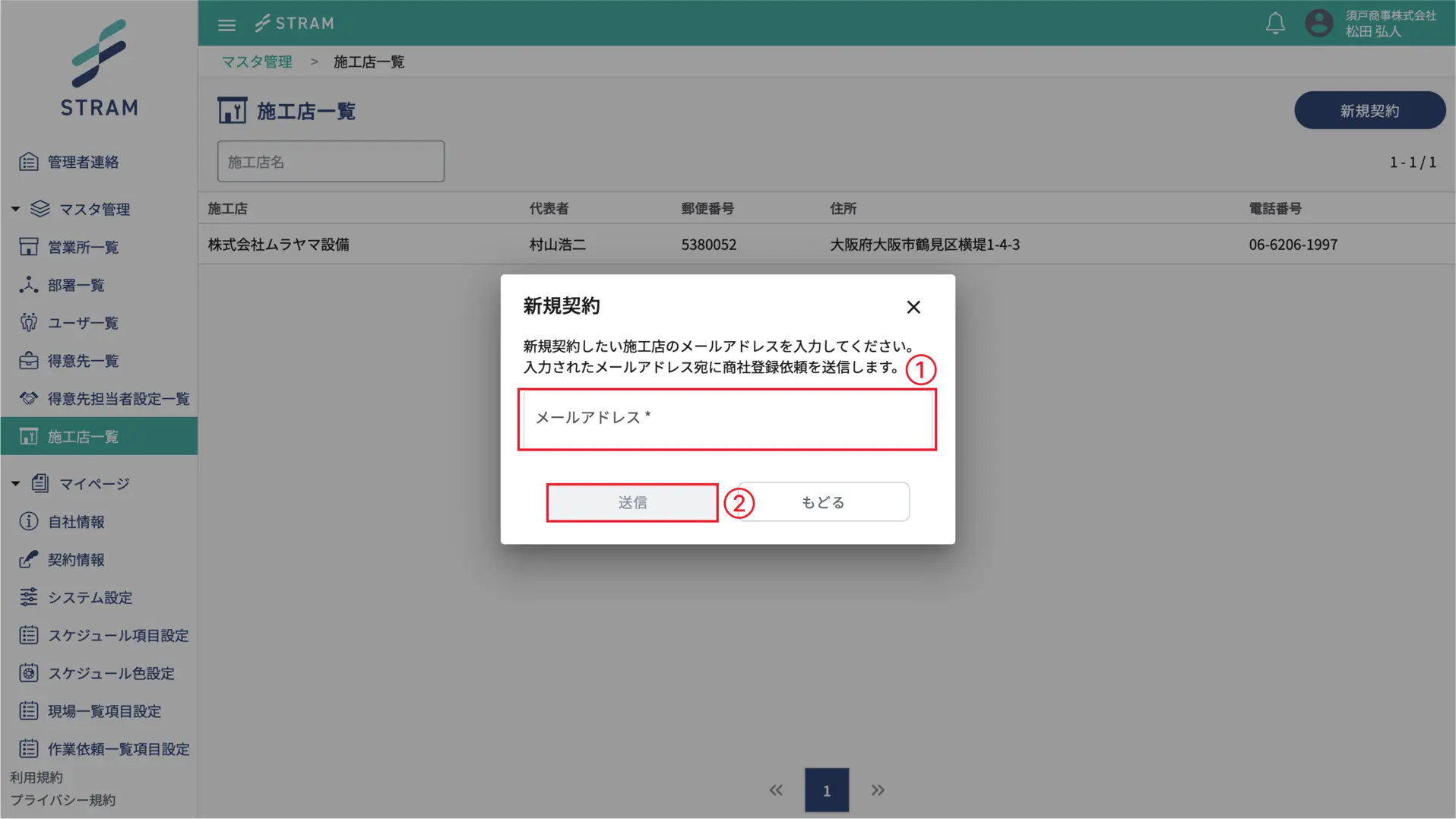Viewport: 1456px width, 819px height.
Task: Open the notification bell
Action: coord(1275,24)
